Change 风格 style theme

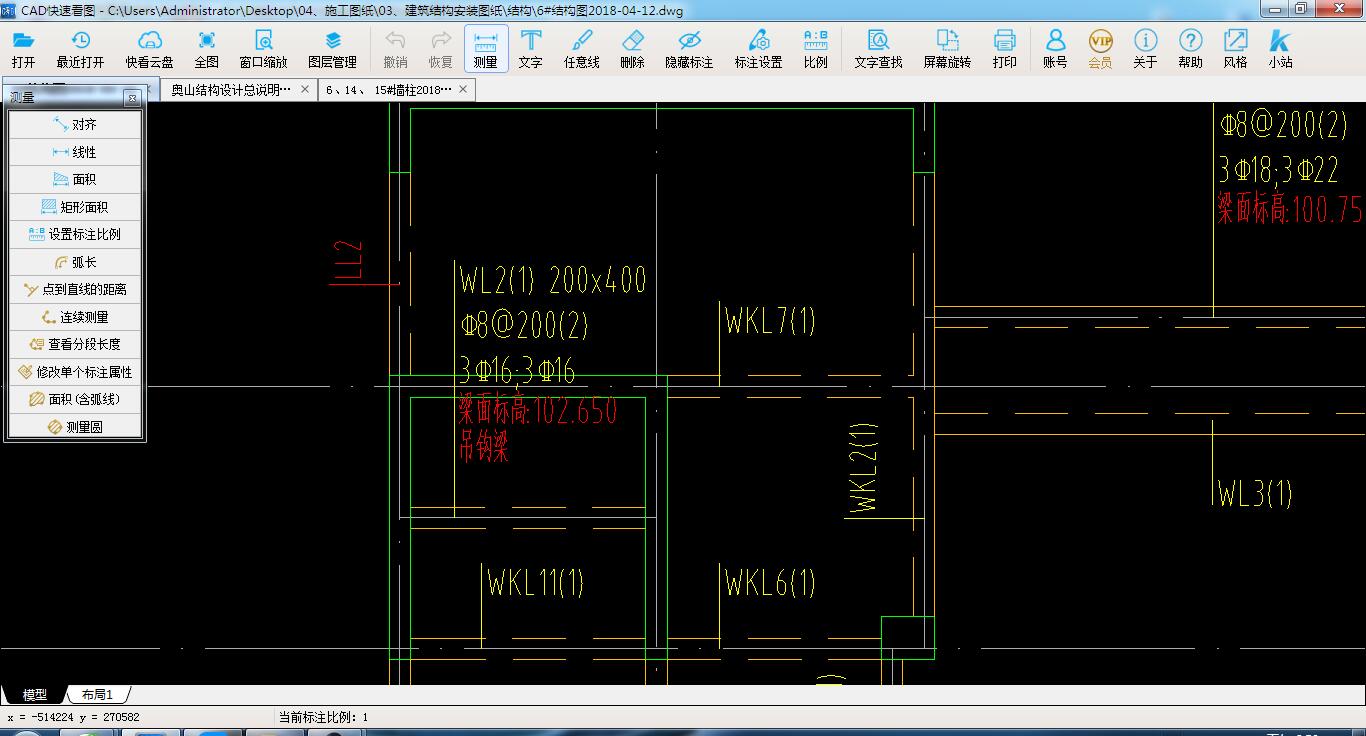[x=1235, y=49]
